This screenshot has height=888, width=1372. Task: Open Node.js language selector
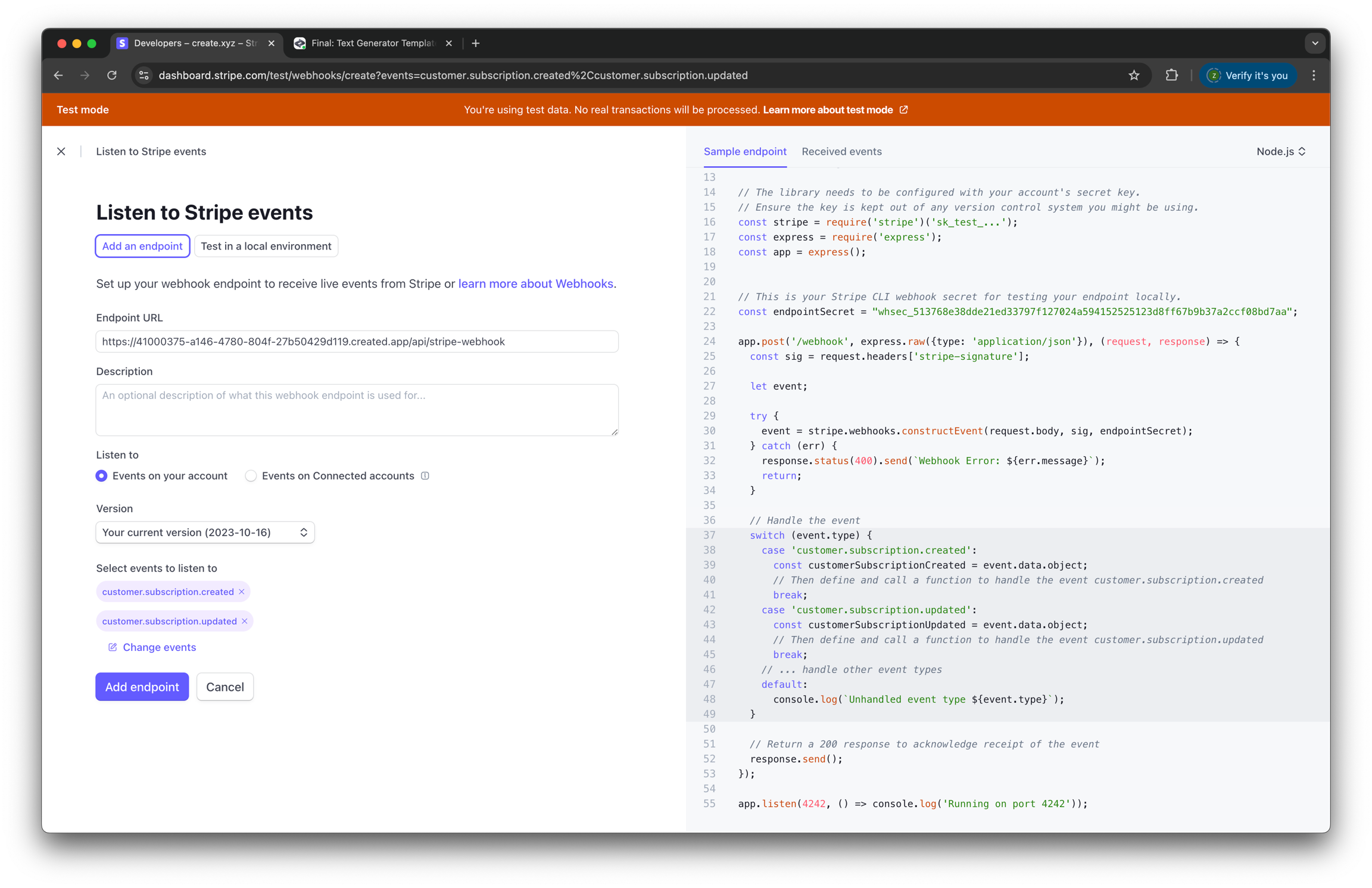pos(1280,151)
